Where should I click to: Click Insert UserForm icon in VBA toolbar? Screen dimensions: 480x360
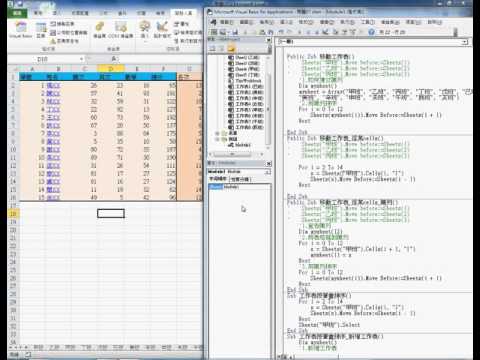click(x=223, y=32)
